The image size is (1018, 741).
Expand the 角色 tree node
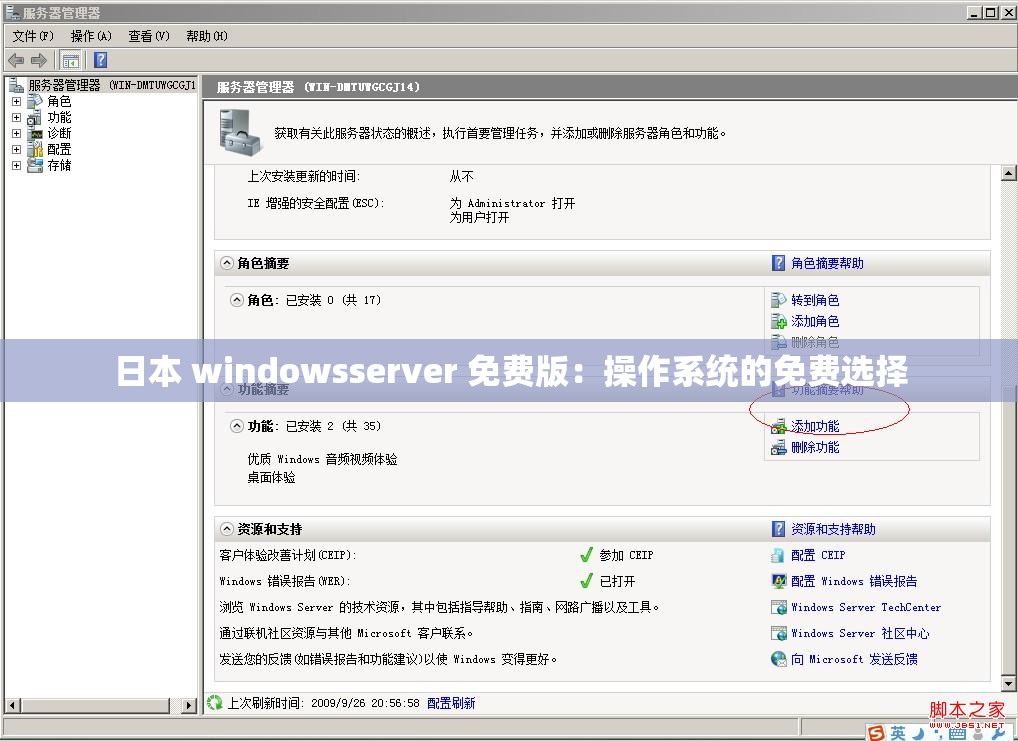[16, 101]
